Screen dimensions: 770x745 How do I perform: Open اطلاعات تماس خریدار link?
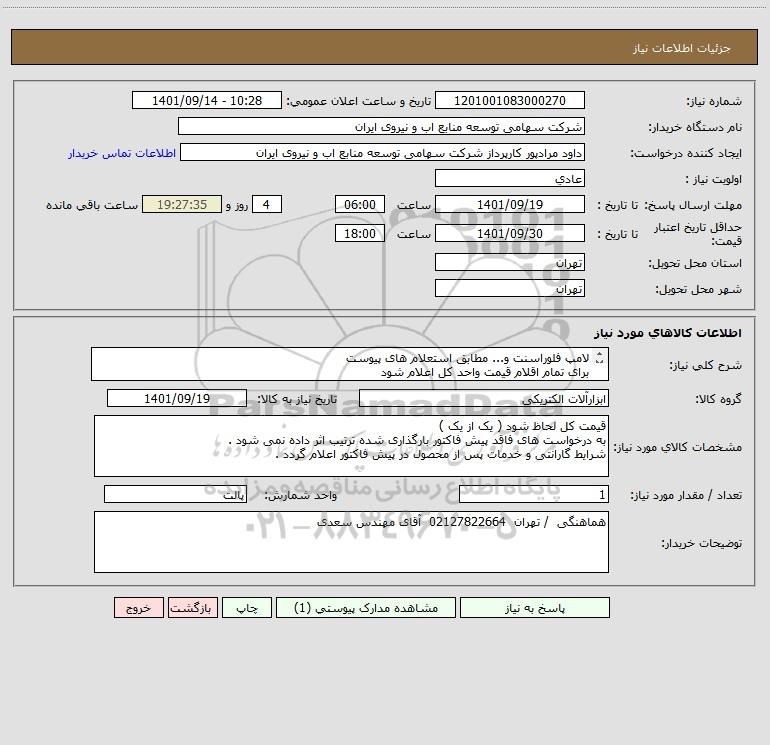(122, 153)
